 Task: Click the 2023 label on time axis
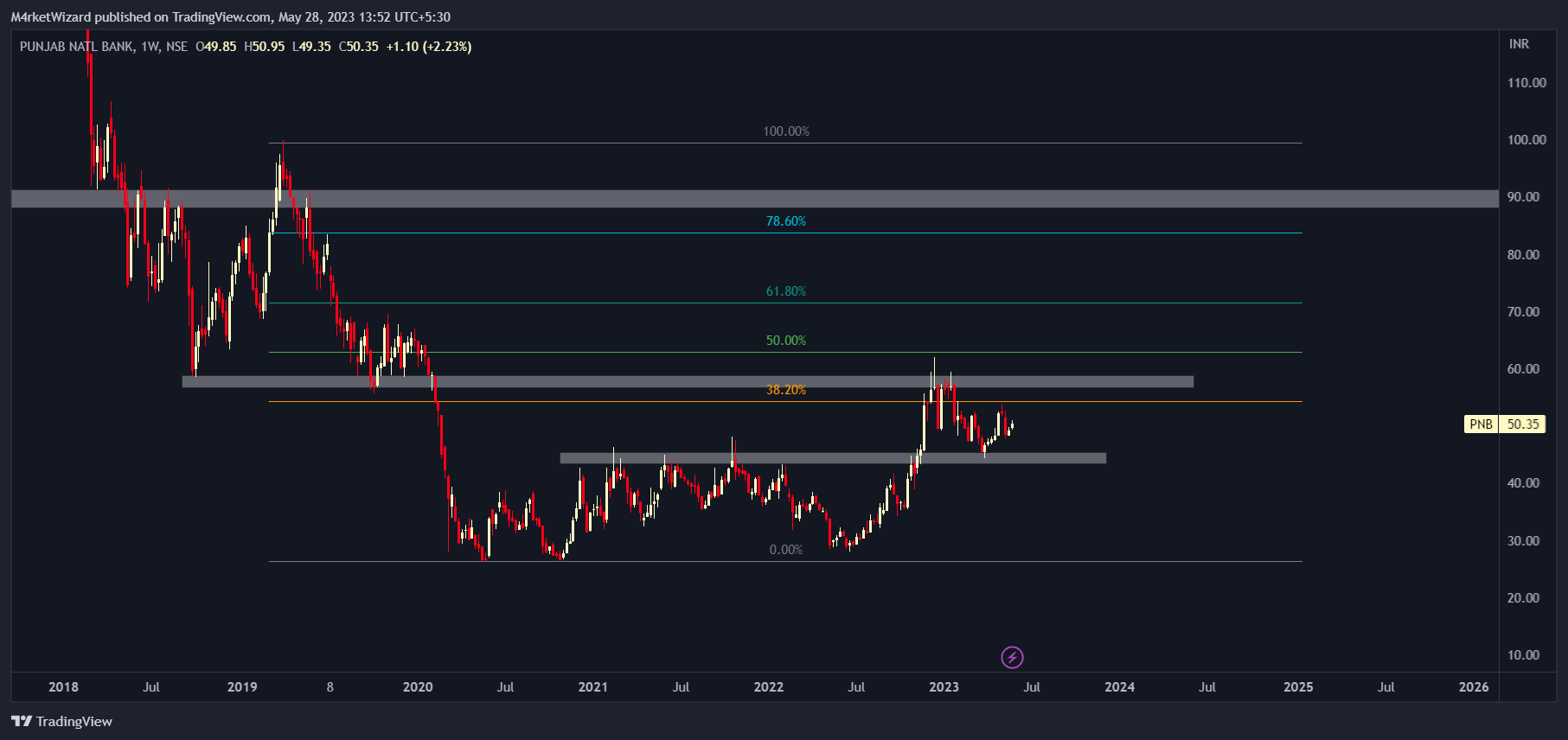click(x=944, y=687)
